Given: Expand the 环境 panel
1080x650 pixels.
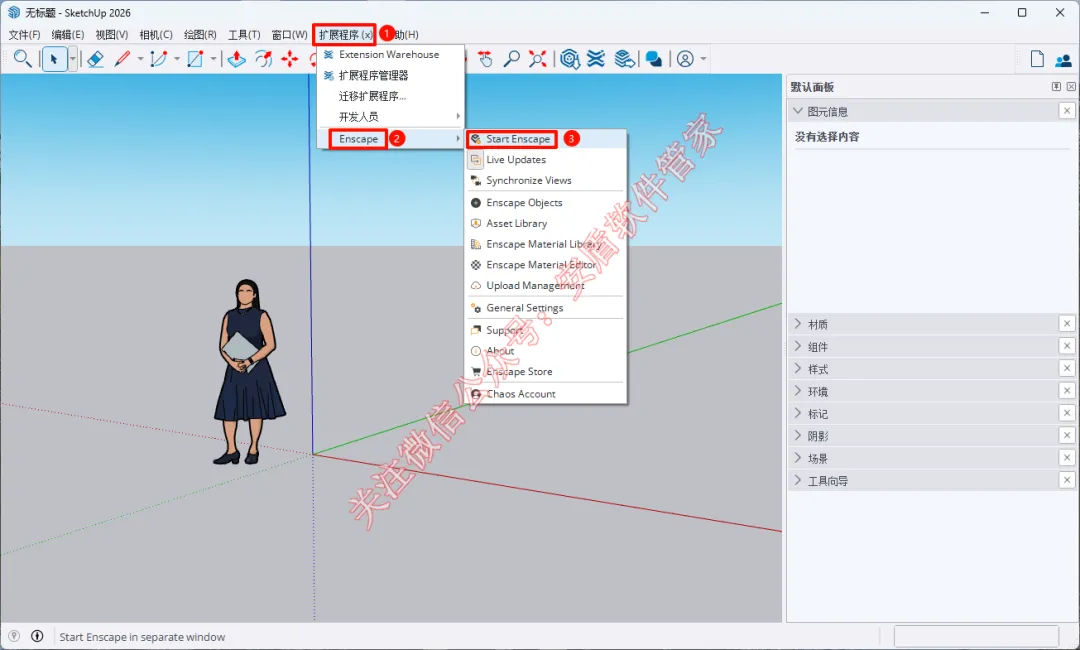Looking at the screenshot, I should click(798, 391).
